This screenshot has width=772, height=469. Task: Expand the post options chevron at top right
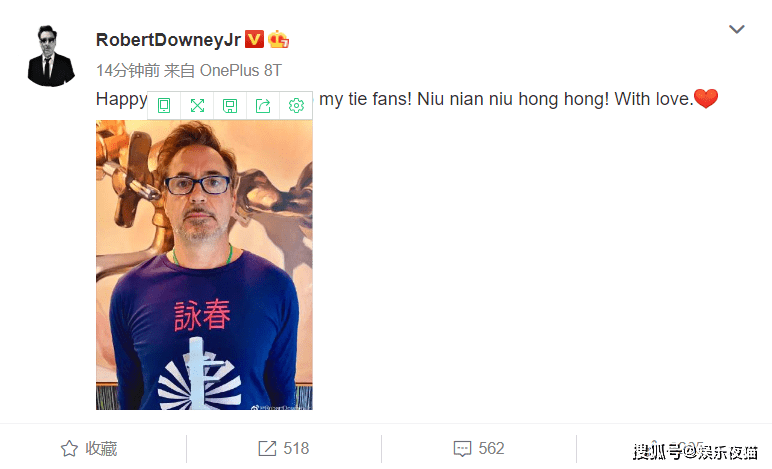737,29
